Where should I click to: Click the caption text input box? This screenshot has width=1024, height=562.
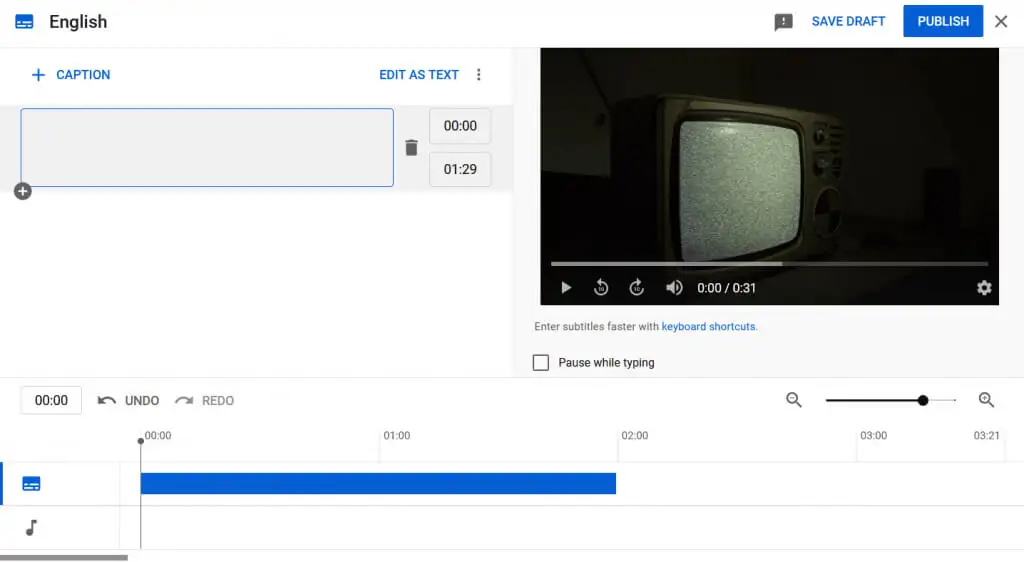click(207, 148)
